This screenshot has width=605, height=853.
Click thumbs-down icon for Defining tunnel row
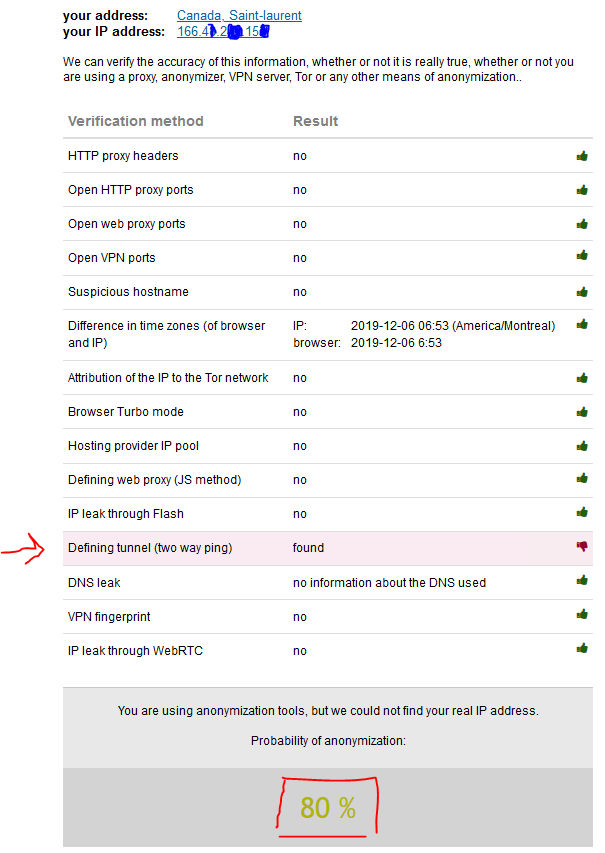click(x=582, y=546)
